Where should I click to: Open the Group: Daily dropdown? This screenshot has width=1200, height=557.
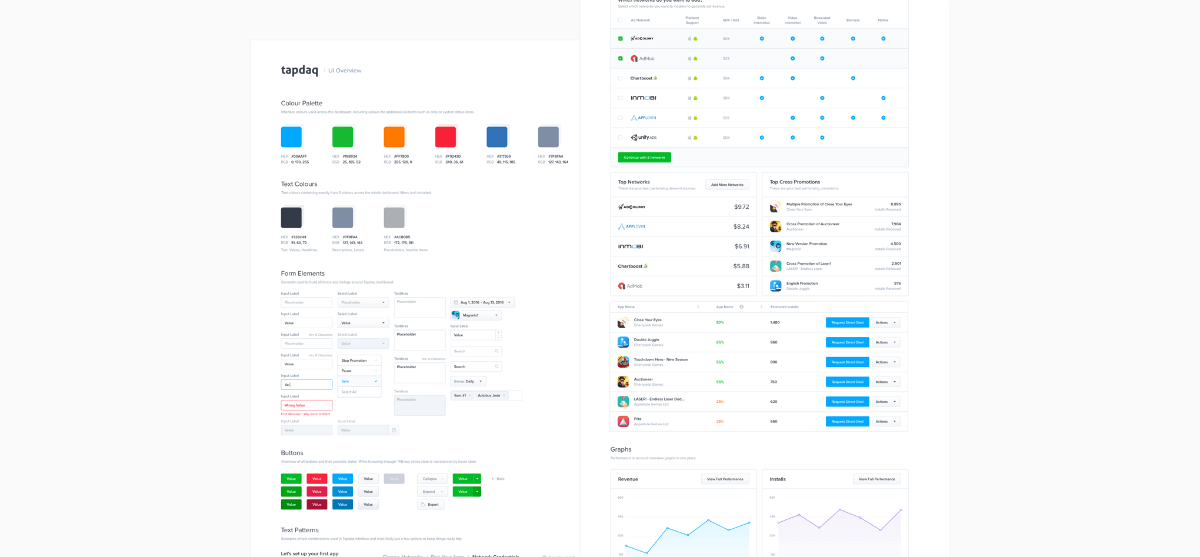coord(469,381)
